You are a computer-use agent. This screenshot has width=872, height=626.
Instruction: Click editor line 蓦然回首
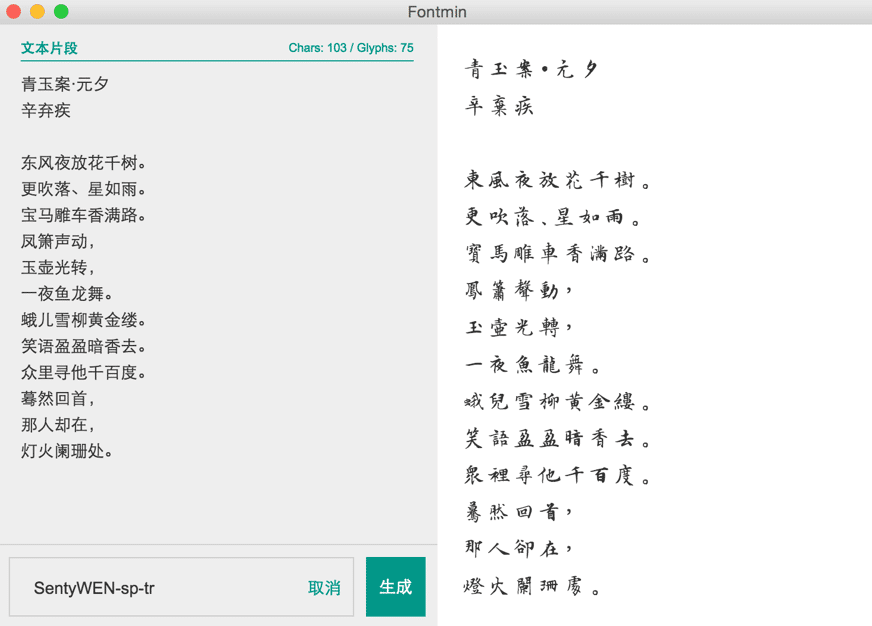58,399
